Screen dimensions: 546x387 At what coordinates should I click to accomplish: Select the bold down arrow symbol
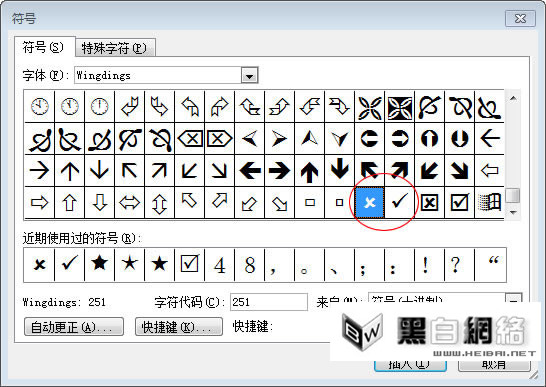[340, 170]
